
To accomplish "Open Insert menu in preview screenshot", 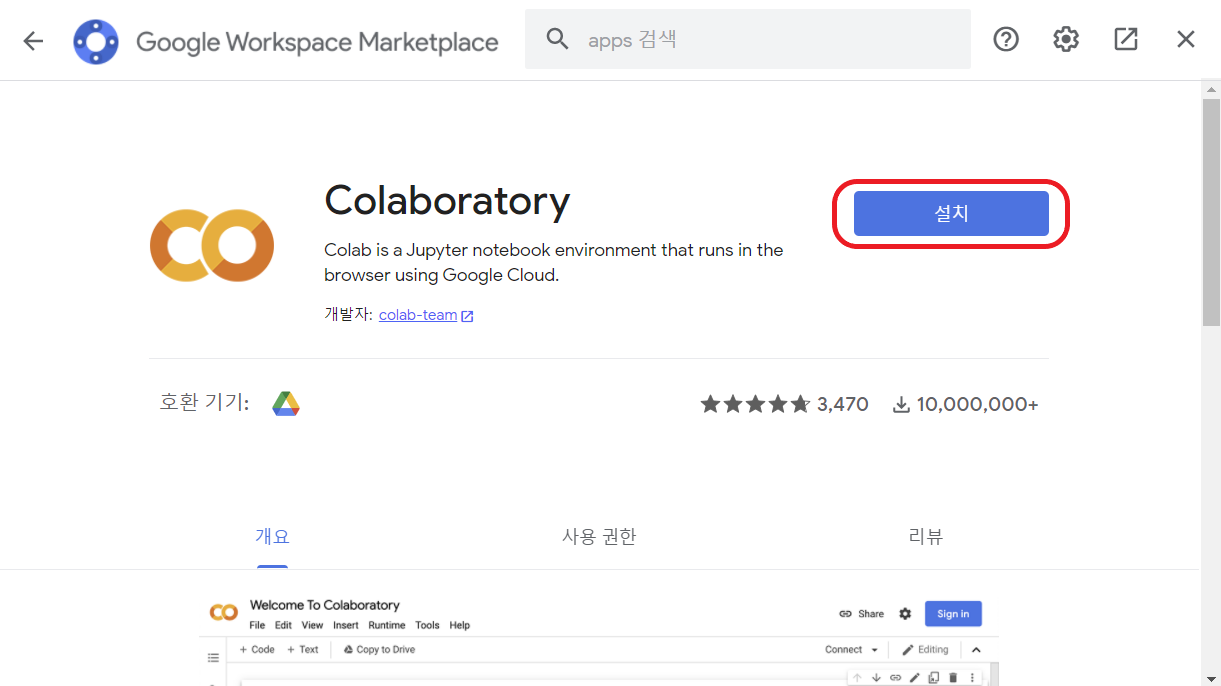I will tap(346, 625).
